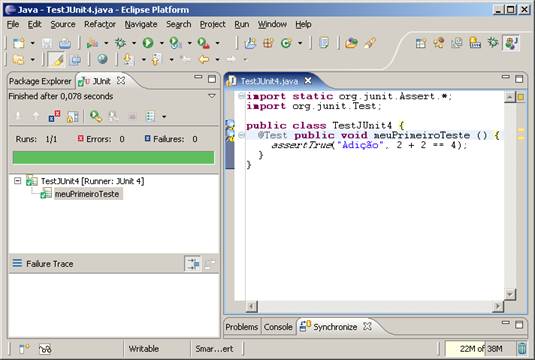Image resolution: width=535 pixels, height=360 pixels.
Task: Open the Run dropdown arrow
Action: tap(162, 43)
